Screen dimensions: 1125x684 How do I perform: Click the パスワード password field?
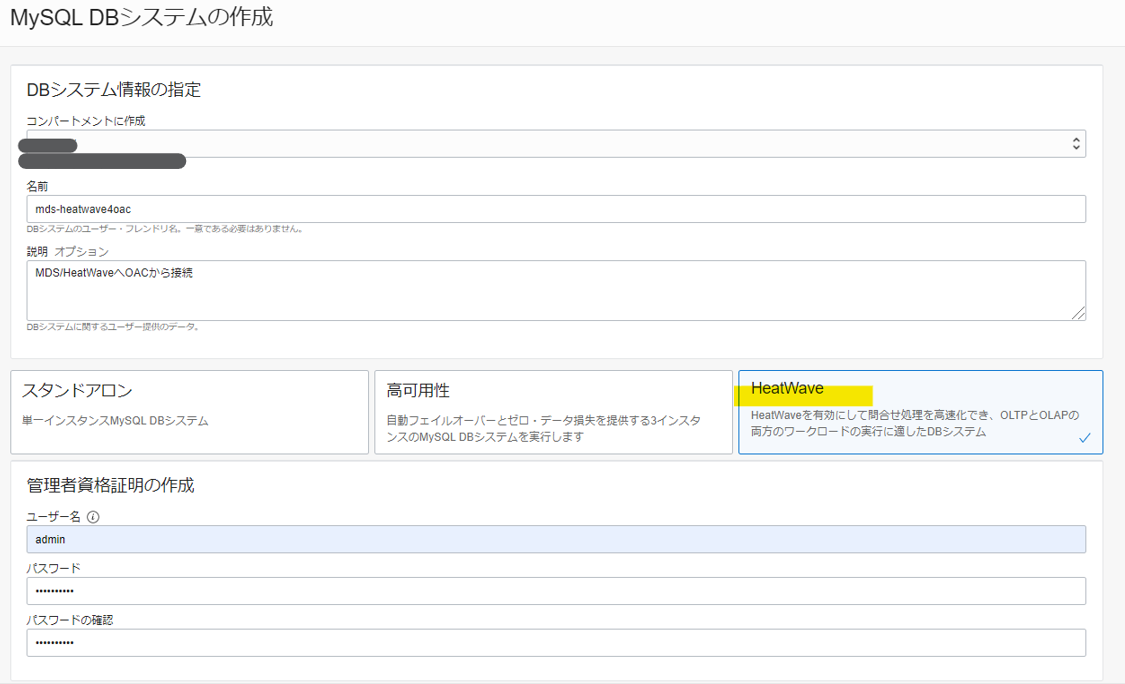(x=556, y=591)
